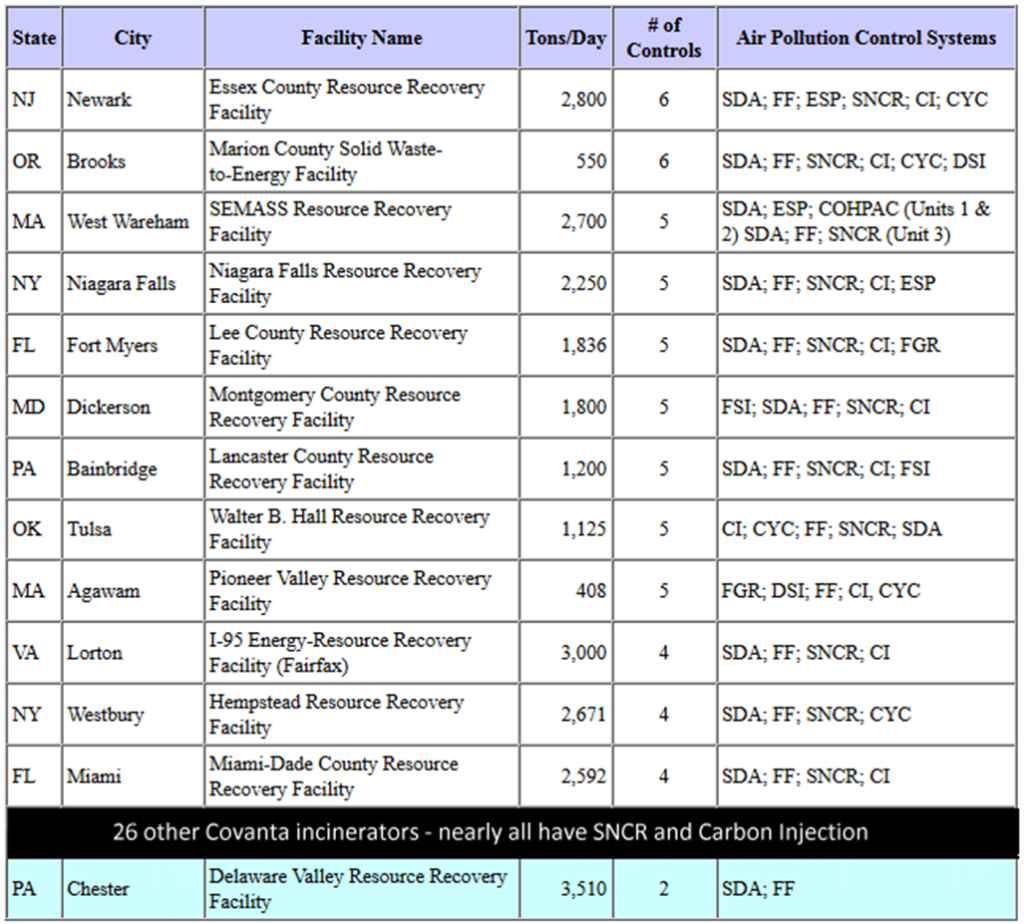1024x924 pixels.
Task: Click the State column header
Action: (x=33, y=38)
